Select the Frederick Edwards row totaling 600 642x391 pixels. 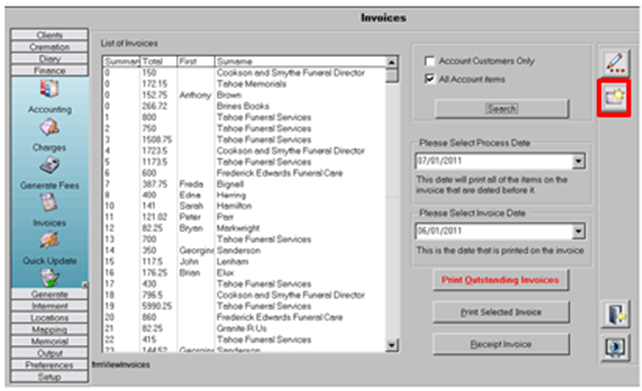(x=244, y=173)
